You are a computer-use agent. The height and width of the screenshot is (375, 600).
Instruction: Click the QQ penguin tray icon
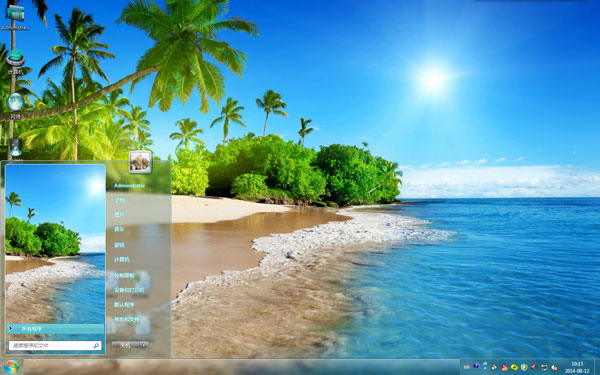(494, 367)
